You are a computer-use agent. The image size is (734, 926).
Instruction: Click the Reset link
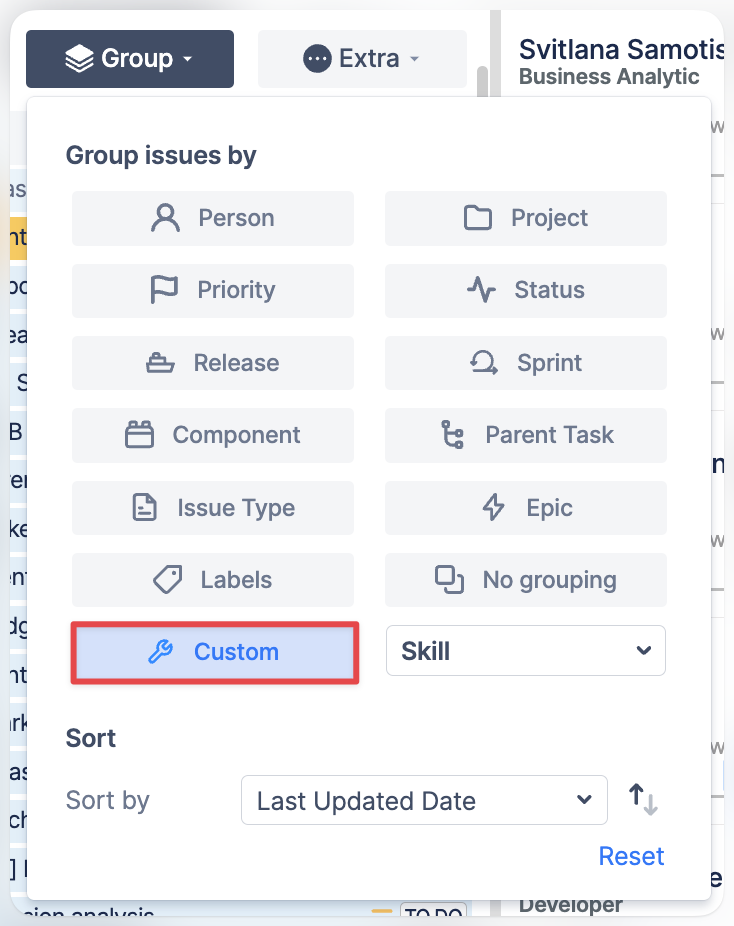(631, 856)
